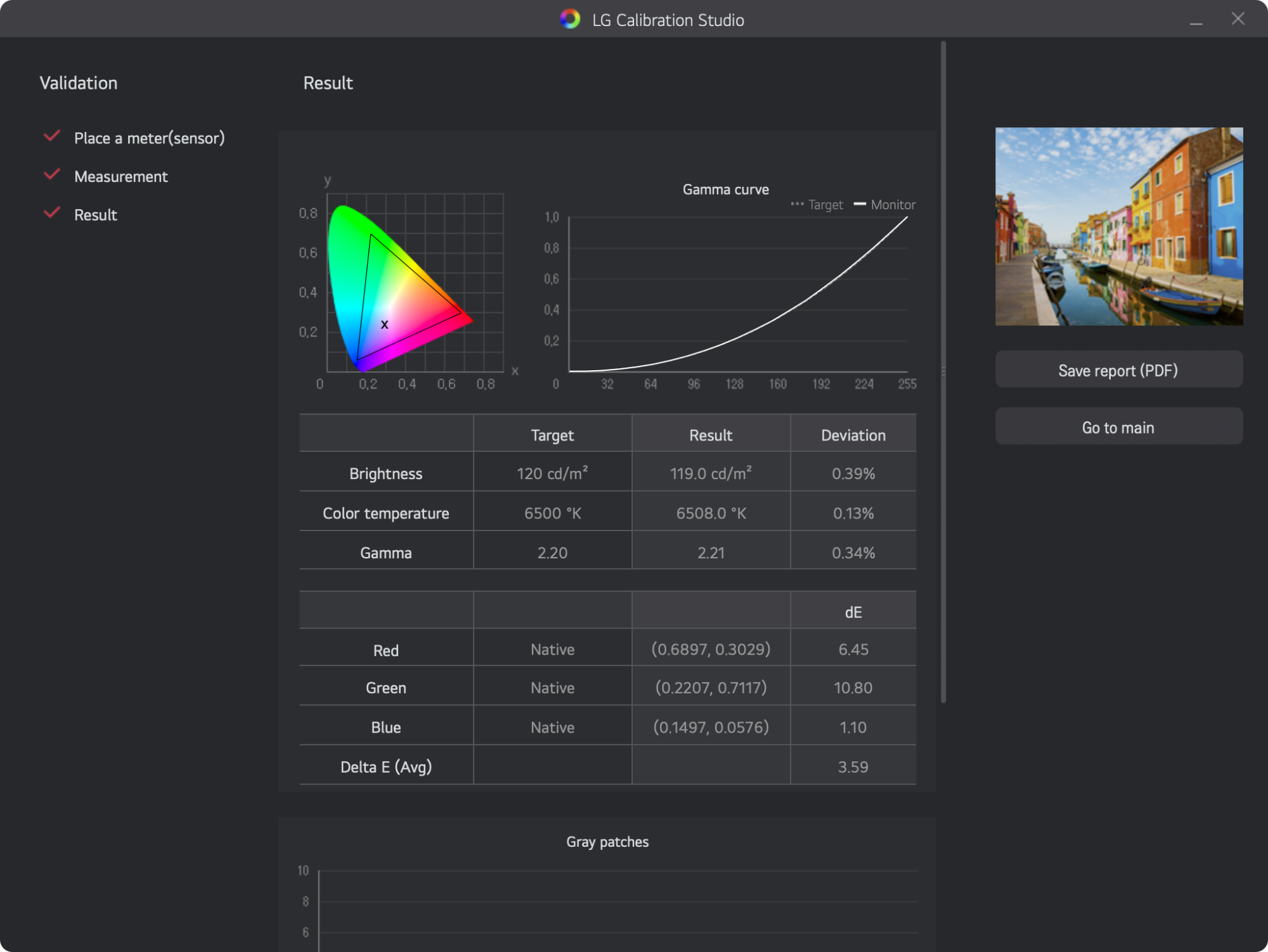Click the Delta E (Avg) value 3.59

(853, 767)
